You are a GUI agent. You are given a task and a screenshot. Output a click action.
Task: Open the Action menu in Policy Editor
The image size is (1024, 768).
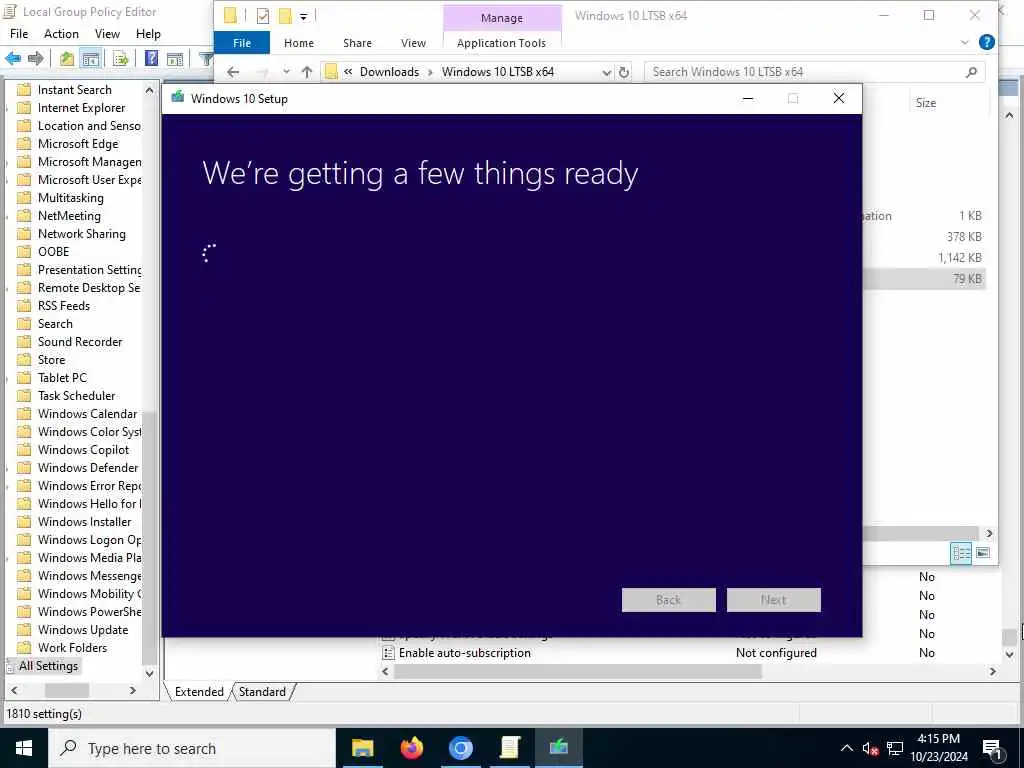pyautogui.click(x=61, y=34)
